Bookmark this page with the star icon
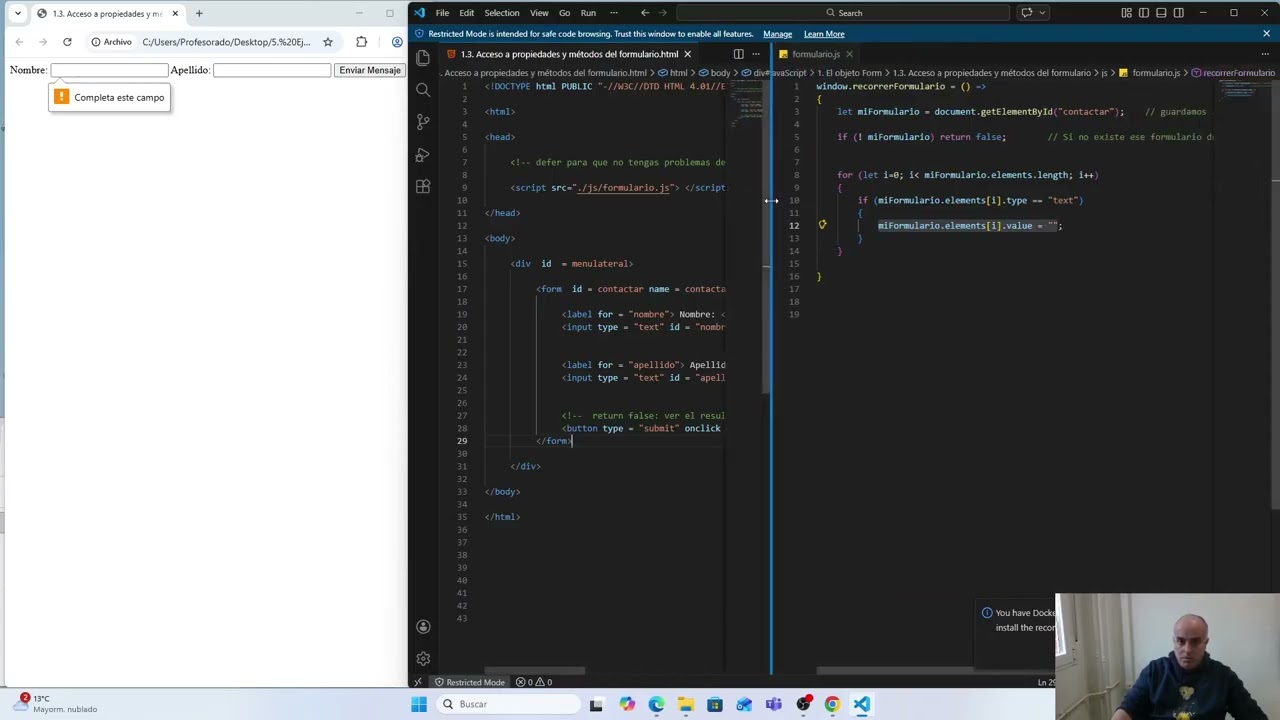Viewport: 1280px width, 720px height. click(327, 42)
